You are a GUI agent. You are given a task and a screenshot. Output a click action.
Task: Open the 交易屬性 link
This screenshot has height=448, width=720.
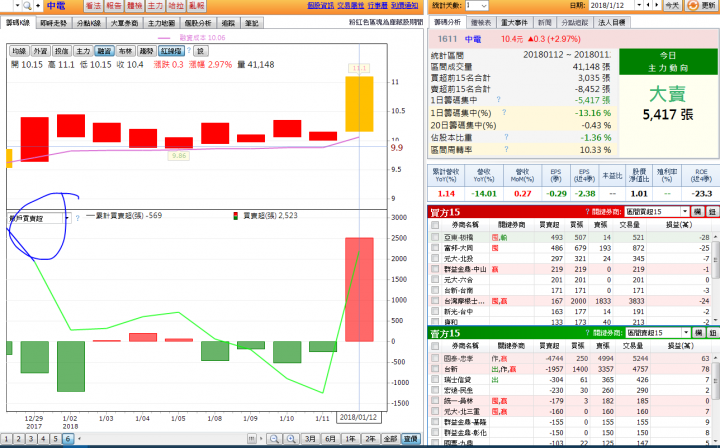350,6
